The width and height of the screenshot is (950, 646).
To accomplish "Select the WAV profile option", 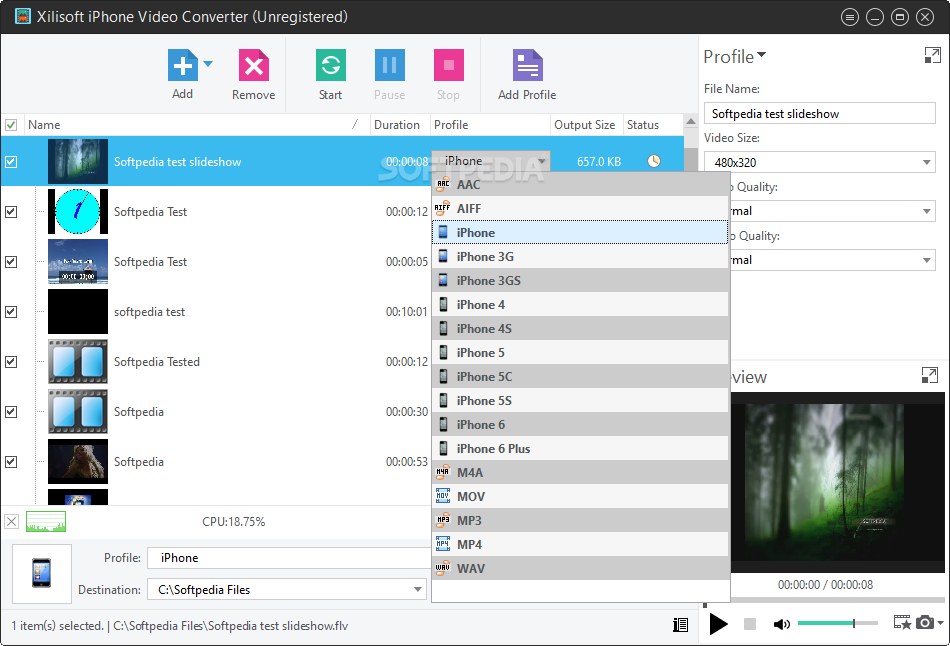I will coord(580,568).
